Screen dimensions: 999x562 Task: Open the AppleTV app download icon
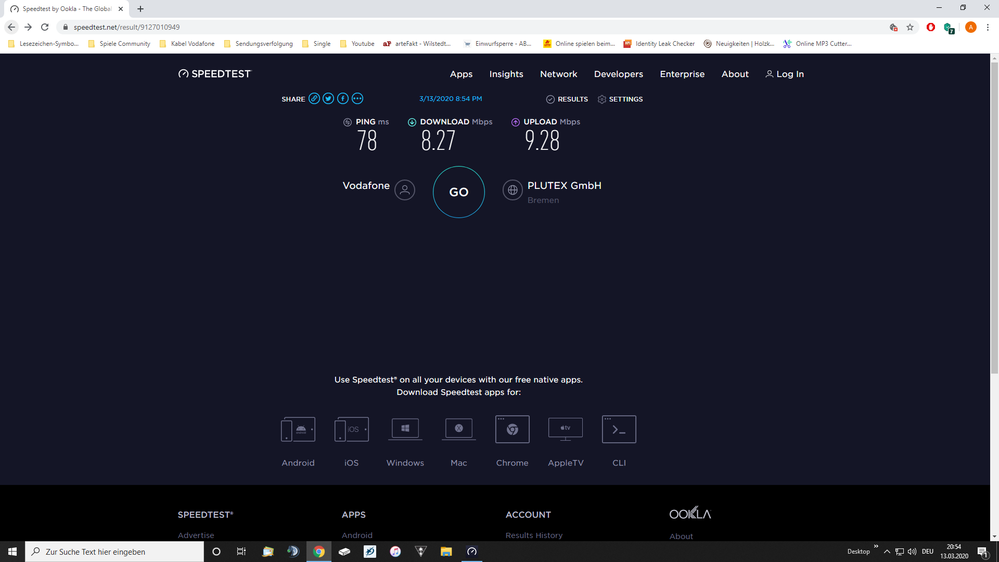click(566, 429)
